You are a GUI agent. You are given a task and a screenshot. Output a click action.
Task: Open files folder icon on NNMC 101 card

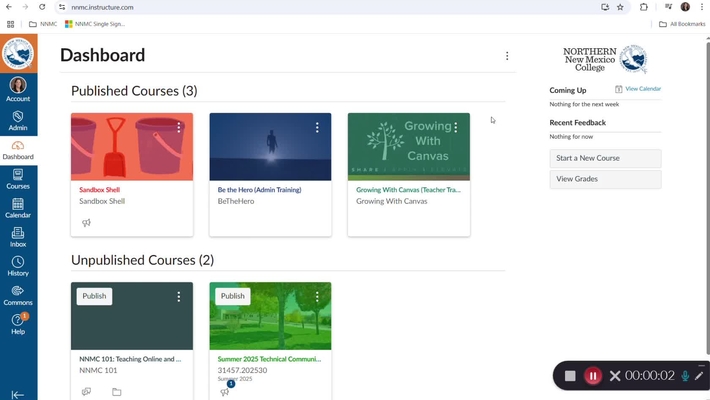[x=116, y=391]
